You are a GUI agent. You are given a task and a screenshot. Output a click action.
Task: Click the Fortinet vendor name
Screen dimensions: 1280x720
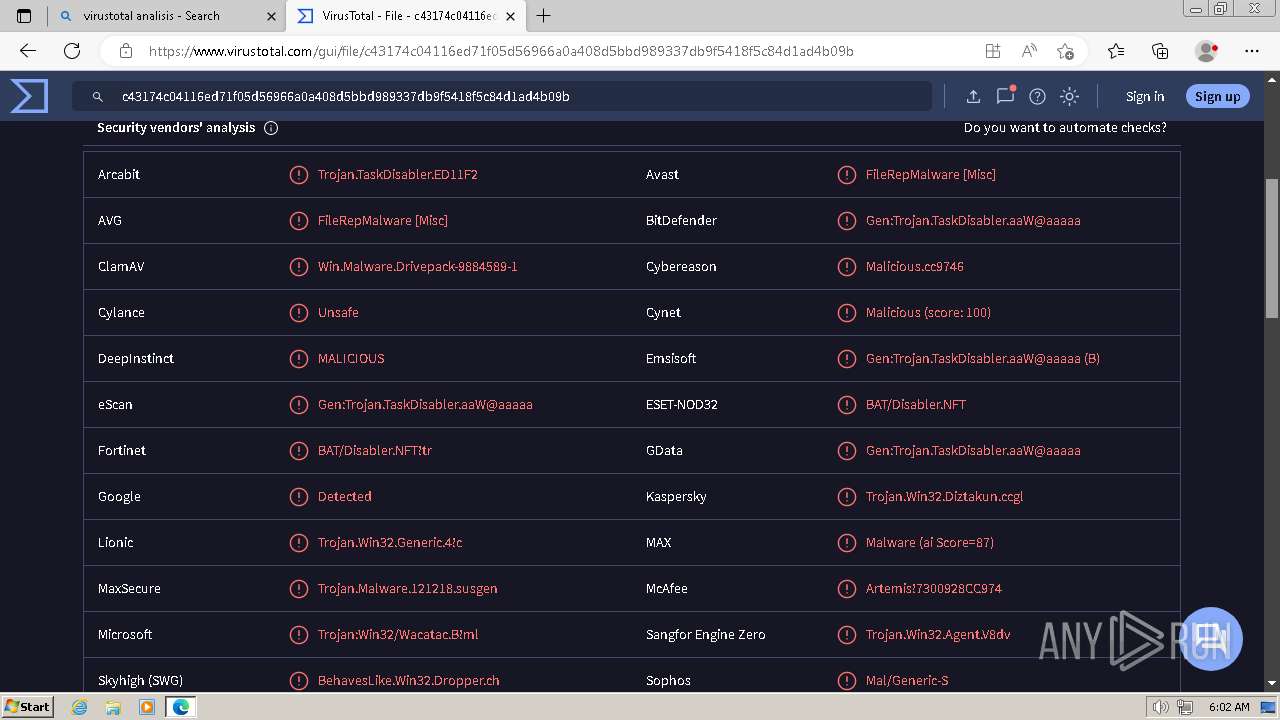pos(122,451)
